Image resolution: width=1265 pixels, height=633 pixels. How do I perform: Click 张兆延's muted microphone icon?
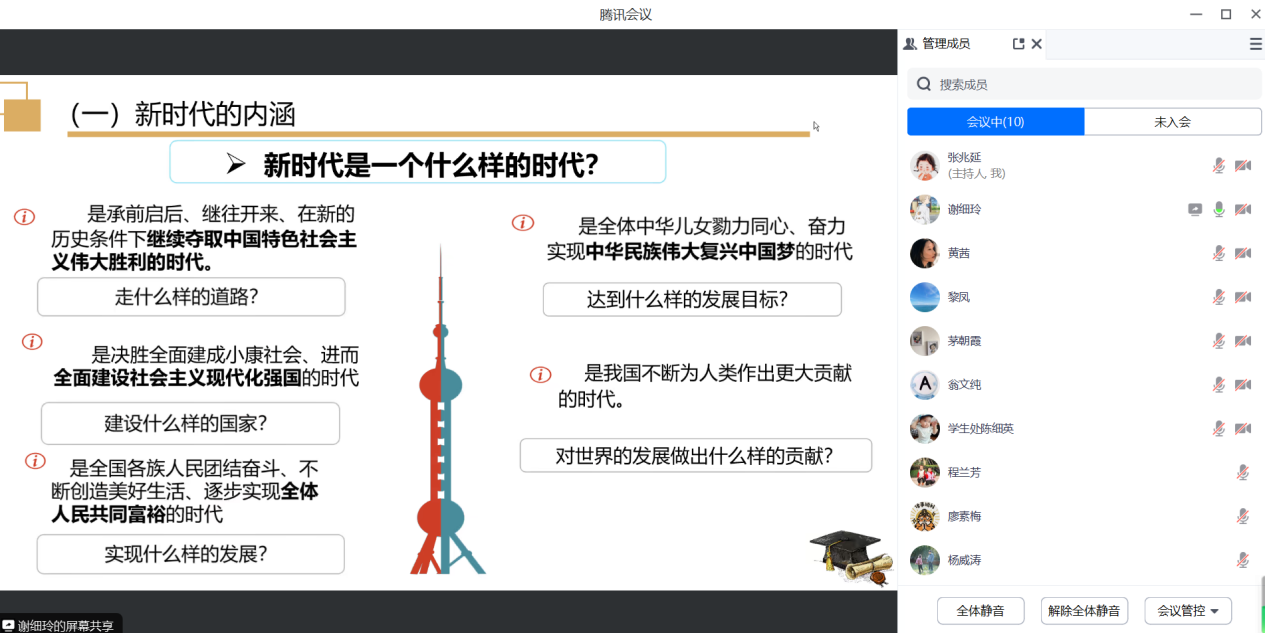pyautogui.click(x=1219, y=165)
